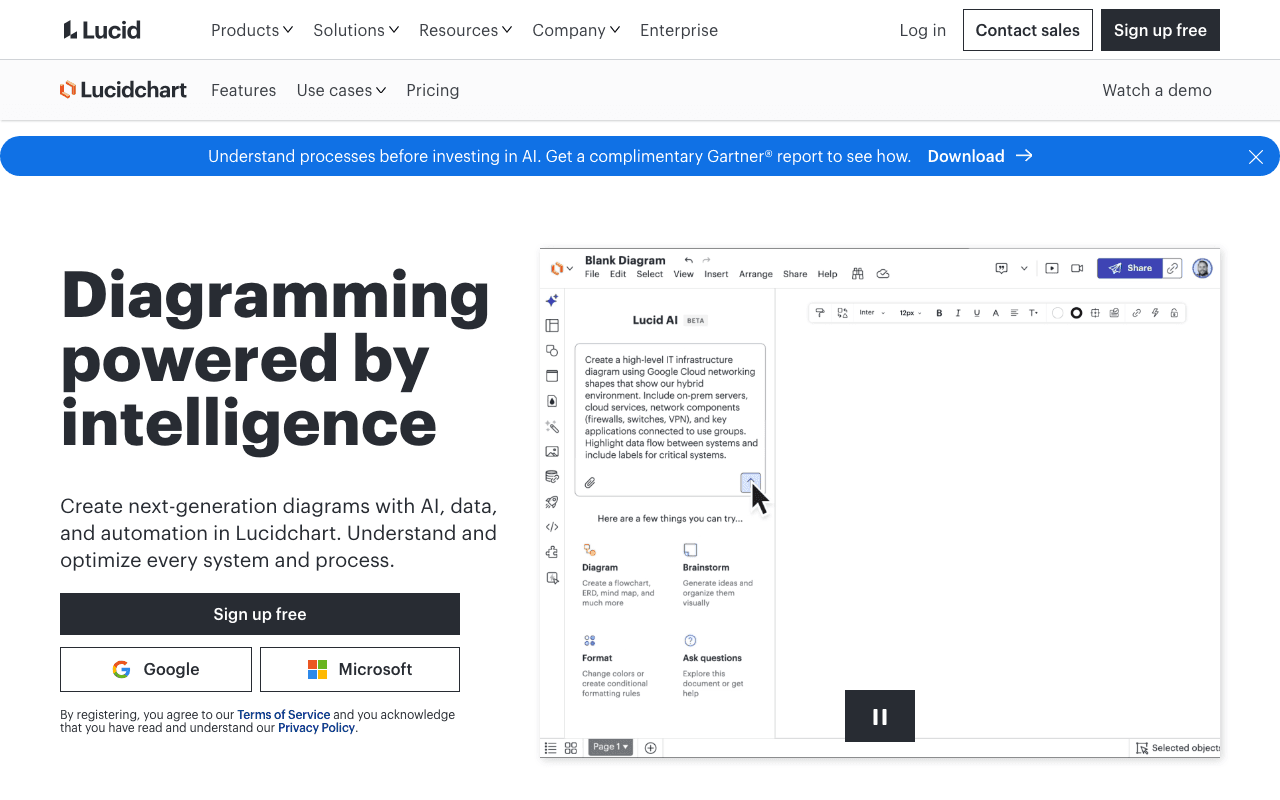Expand the Solutions menu
Viewport: 1280px width, 800px height.
tap(356, 30)
